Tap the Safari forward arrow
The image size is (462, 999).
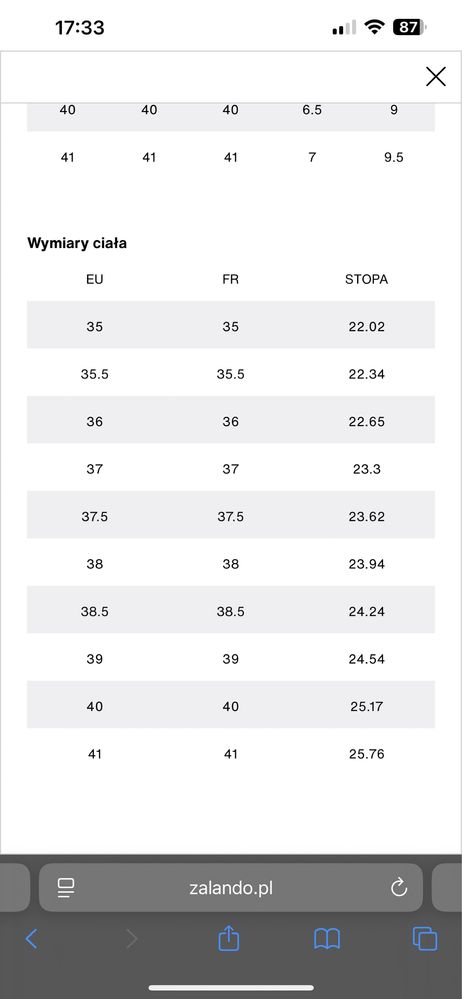point(131,938)
